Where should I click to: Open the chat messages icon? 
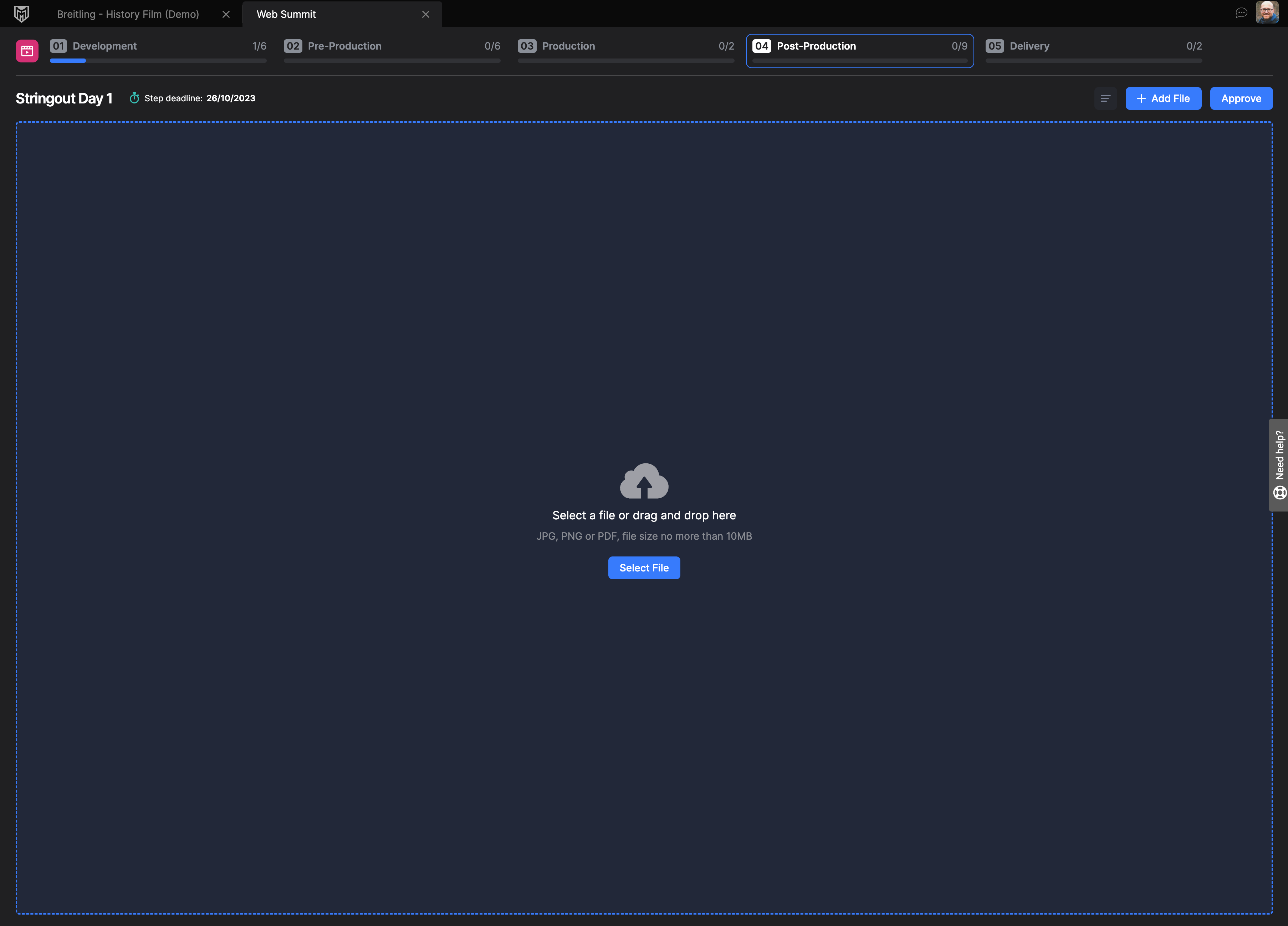(x=1241, y=13)
